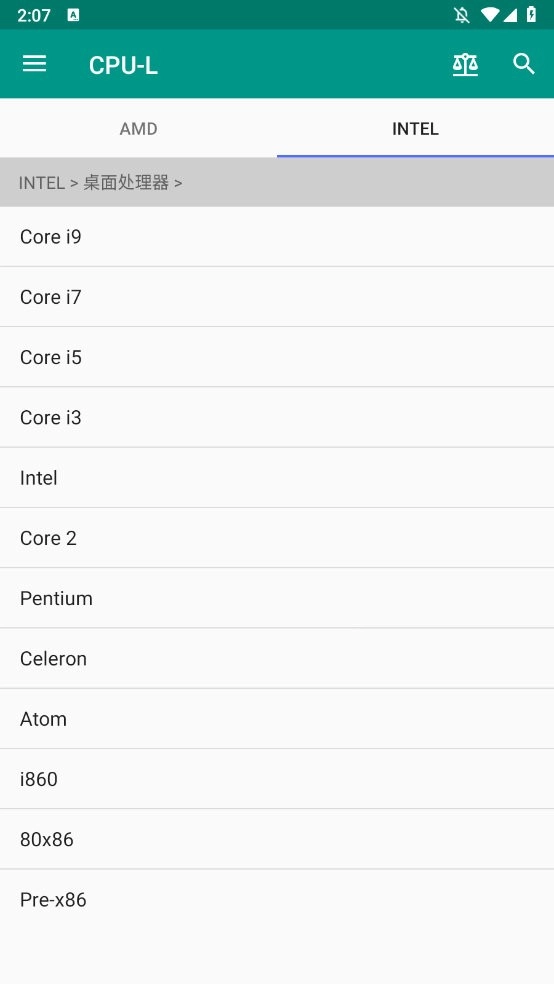Choose the Atom category
This screenshot has width=554, height=984.
[277, 719]
